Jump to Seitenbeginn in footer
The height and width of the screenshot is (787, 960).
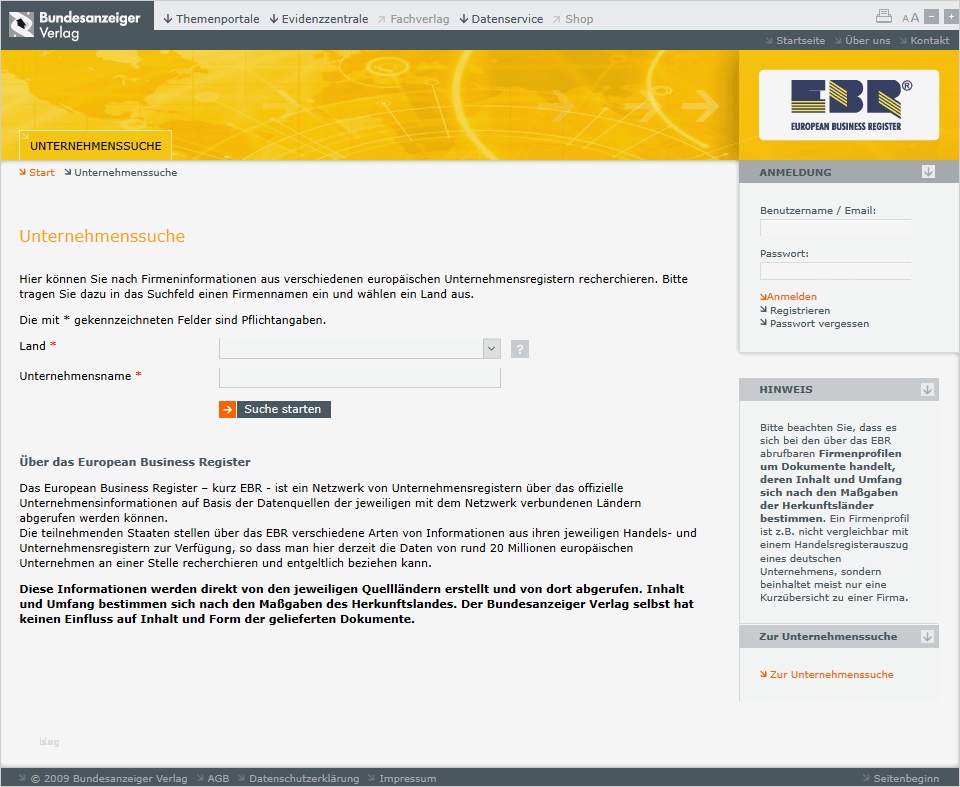coord(901,778)
